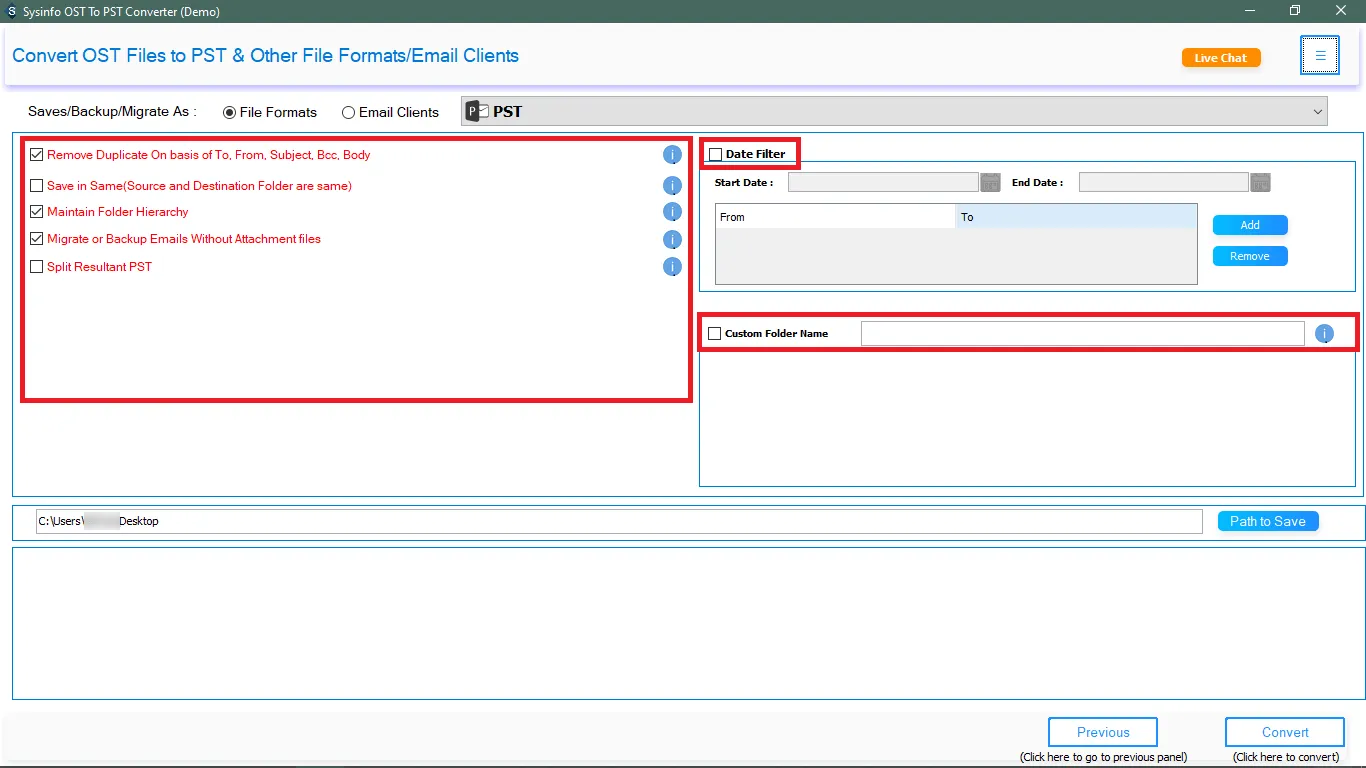Click the Remove date range button
The image size is (1366, 768).
click(x=1250, y=256)
